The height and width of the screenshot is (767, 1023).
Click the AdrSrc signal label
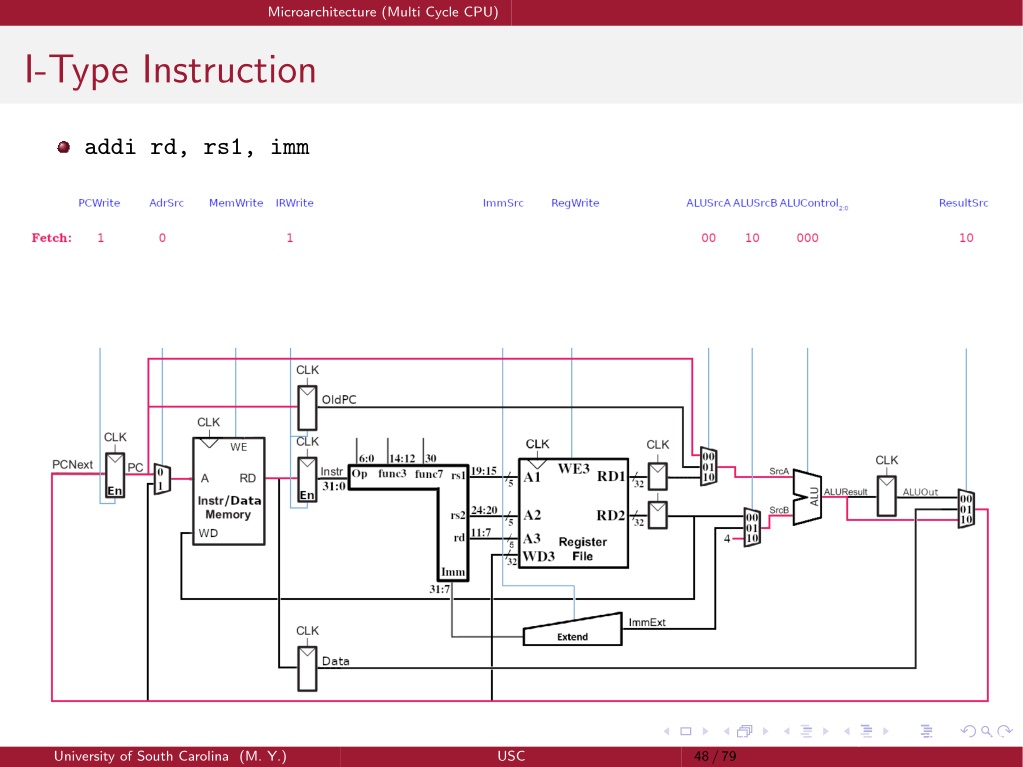pyautogui.click(x=166, y=203)
